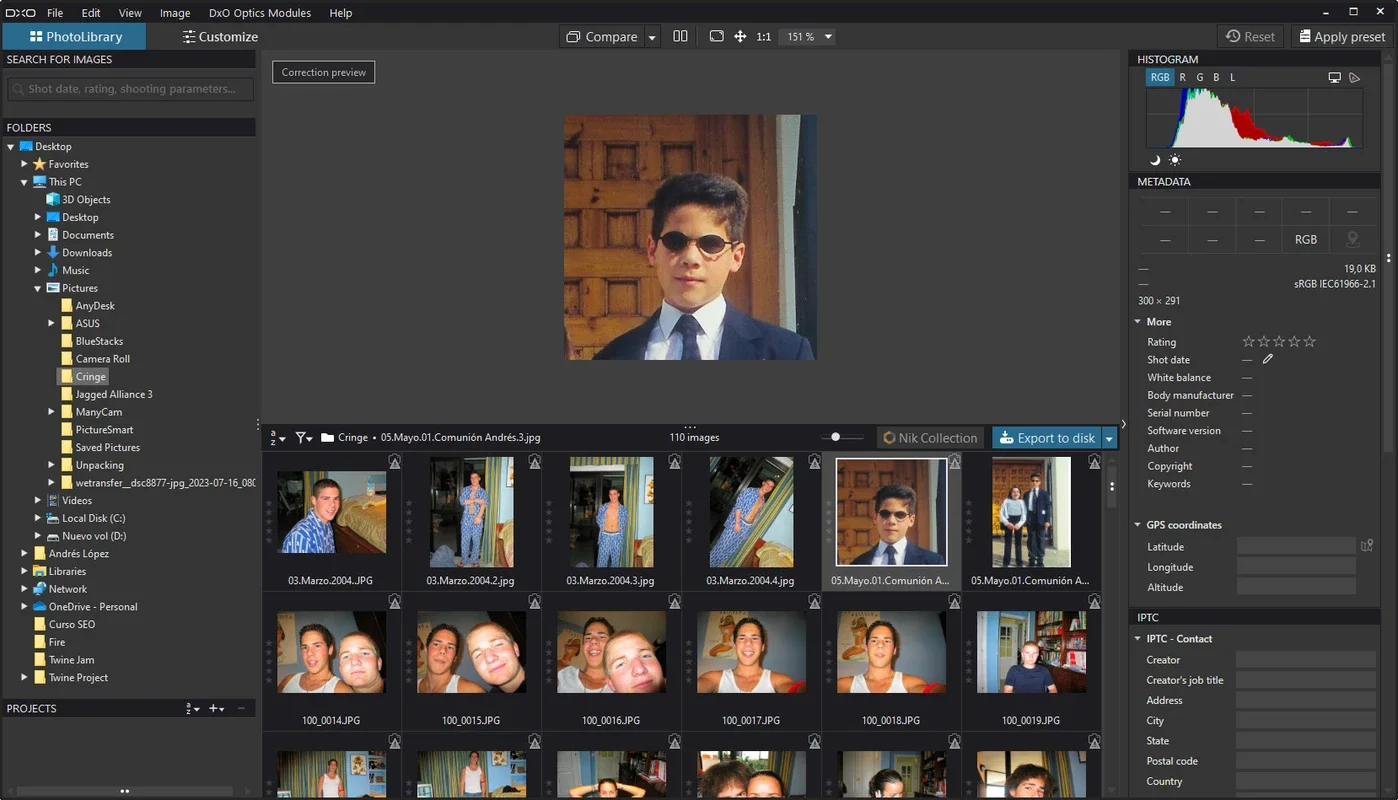Collapse the More metadata section
The height and width of the screenshot is (800, 1398).
[1138, 322]
